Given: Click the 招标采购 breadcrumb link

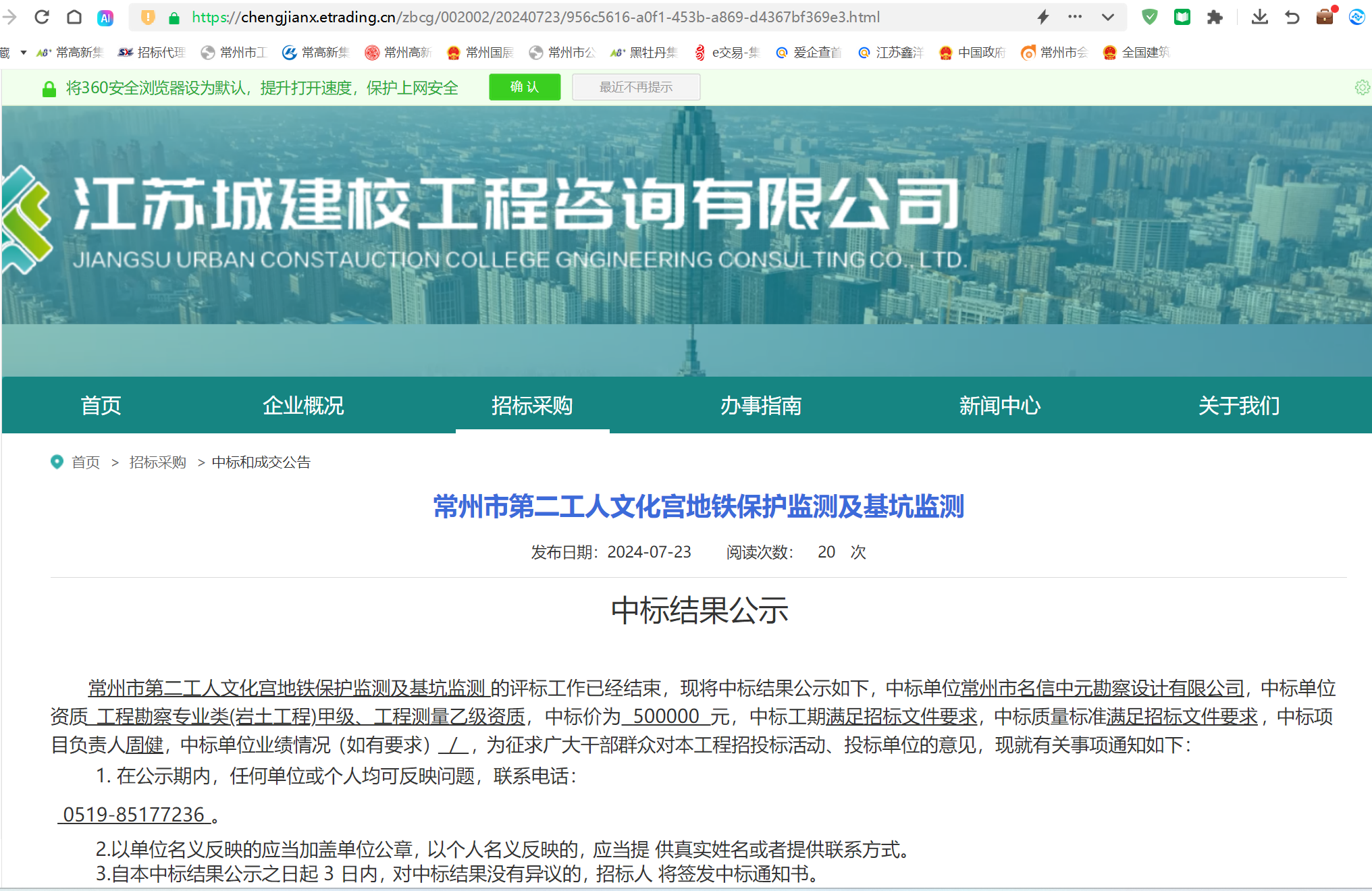Looking at the screenshot, I should coord(157,462).
